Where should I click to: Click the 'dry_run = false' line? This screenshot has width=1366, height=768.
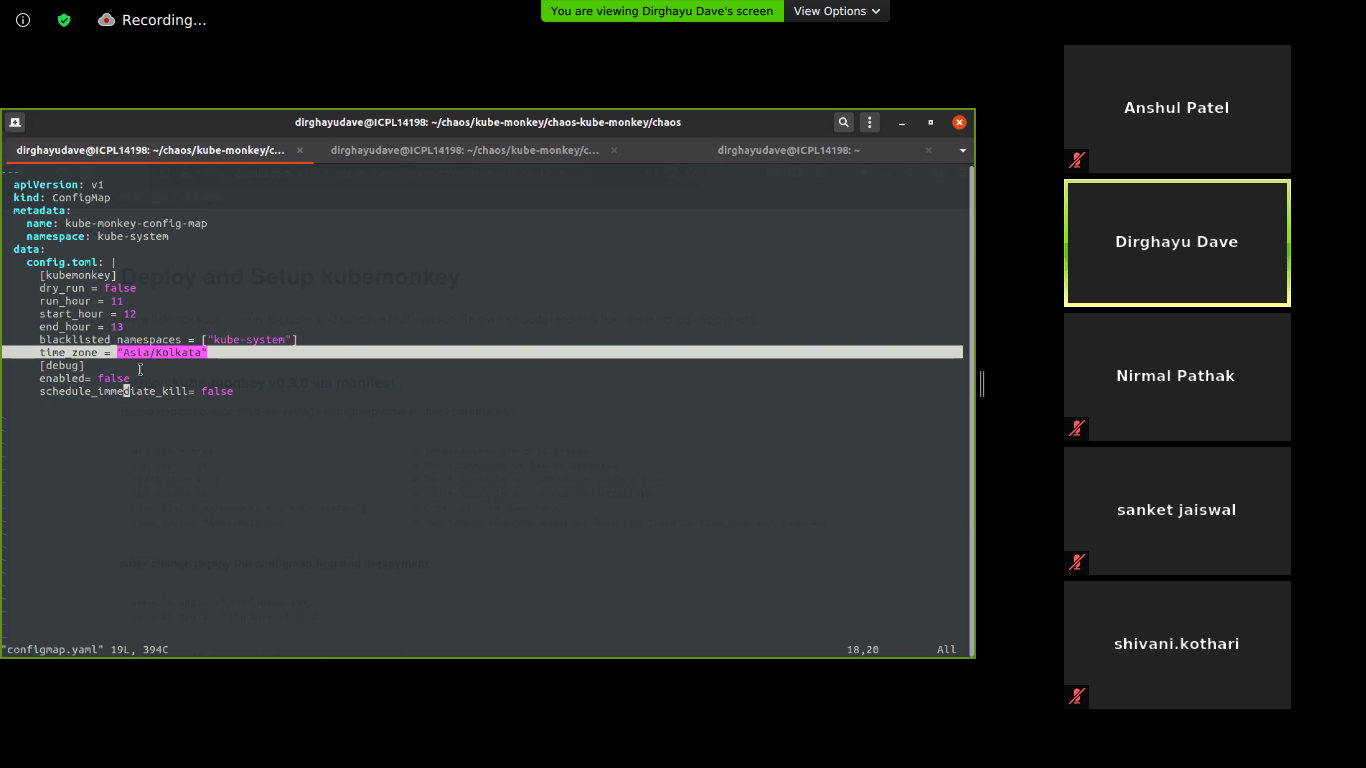tap(88, 288)
